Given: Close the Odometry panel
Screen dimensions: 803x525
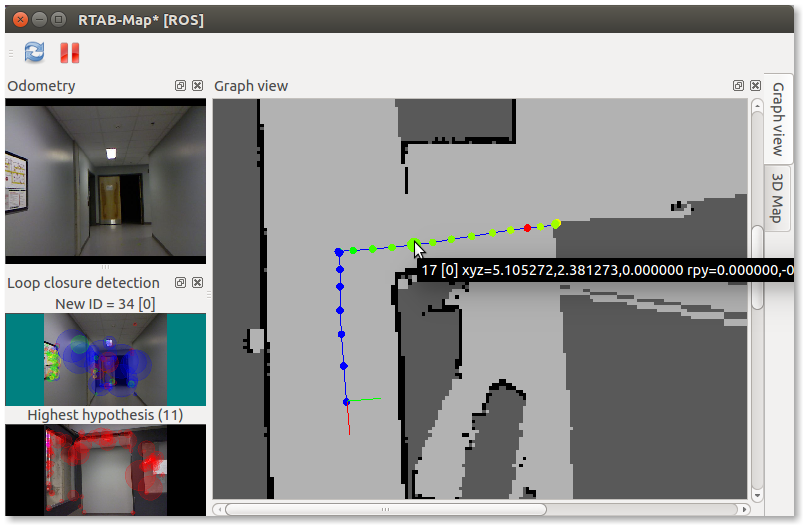Looking at the screenshot, I should [197, 86].
